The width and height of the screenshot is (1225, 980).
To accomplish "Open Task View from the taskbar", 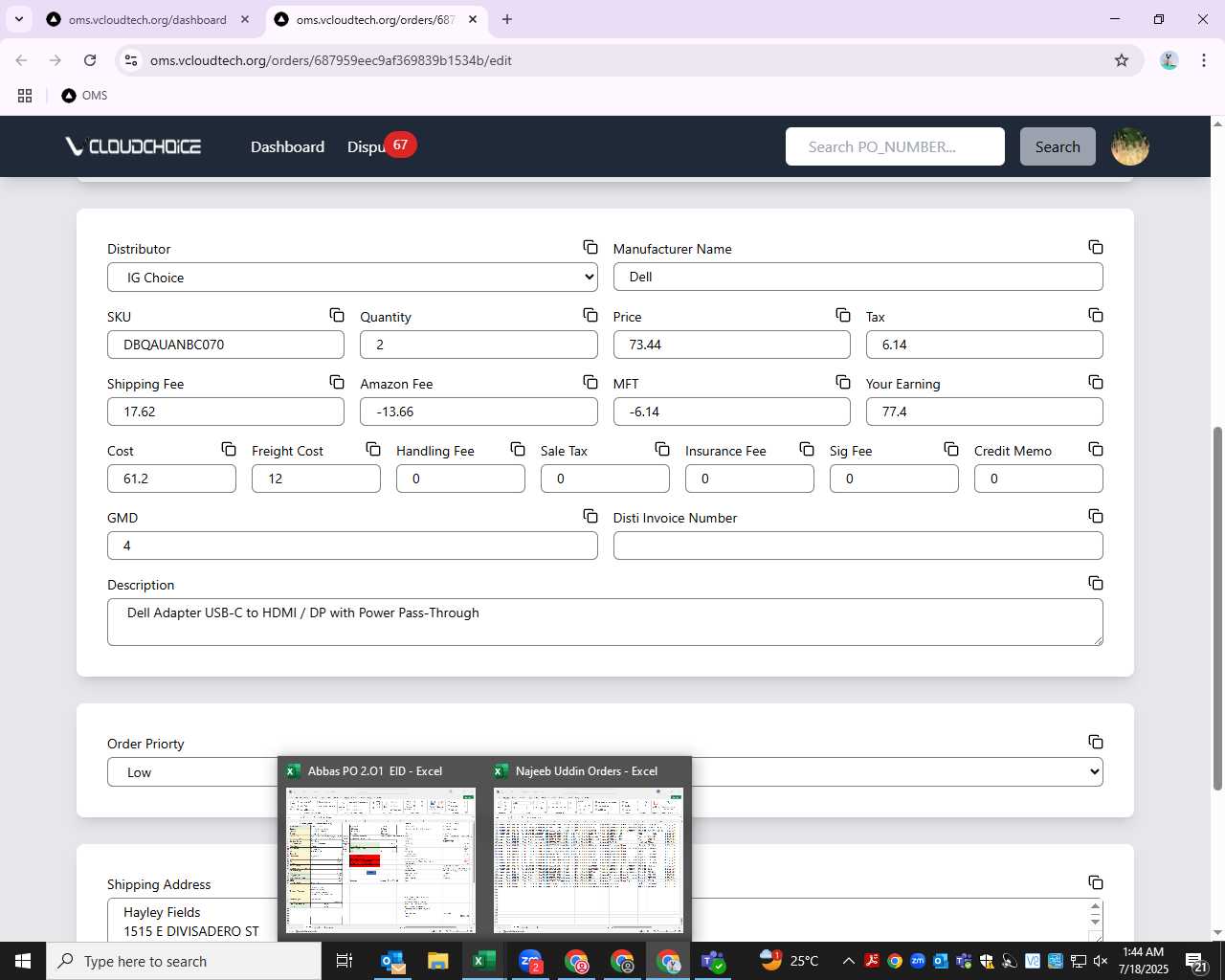I will point(345,961).
